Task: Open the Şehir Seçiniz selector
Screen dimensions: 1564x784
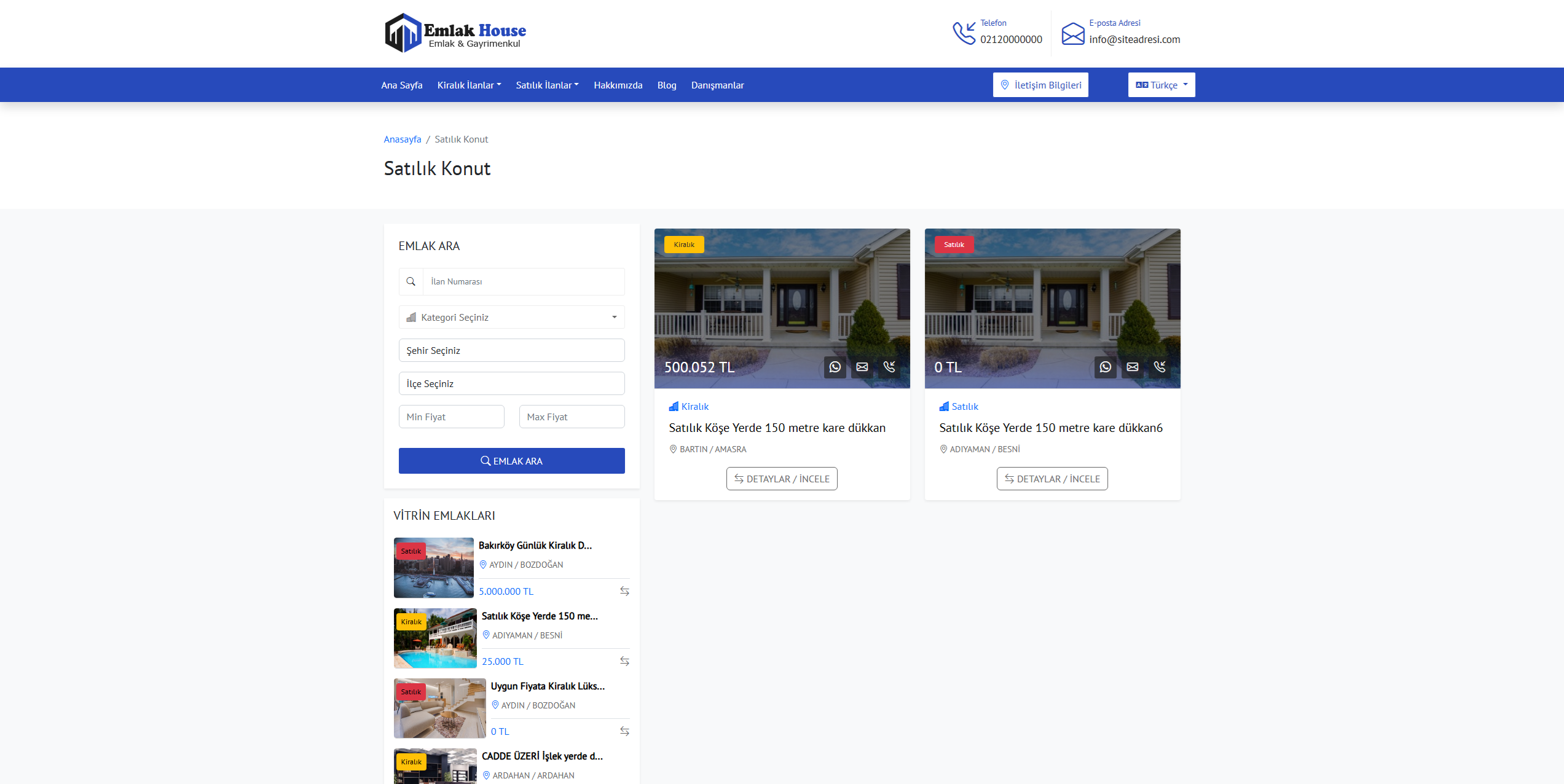Action: [x=511, y=350]
